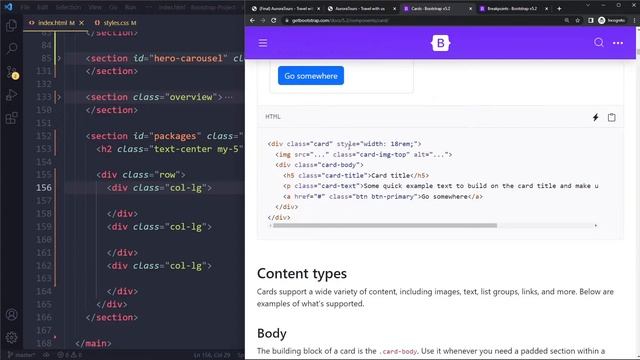Screen dimensions: 640x360
Task: Click browser forward arrow
Action: pyautogui.click(x=263, y=20)
